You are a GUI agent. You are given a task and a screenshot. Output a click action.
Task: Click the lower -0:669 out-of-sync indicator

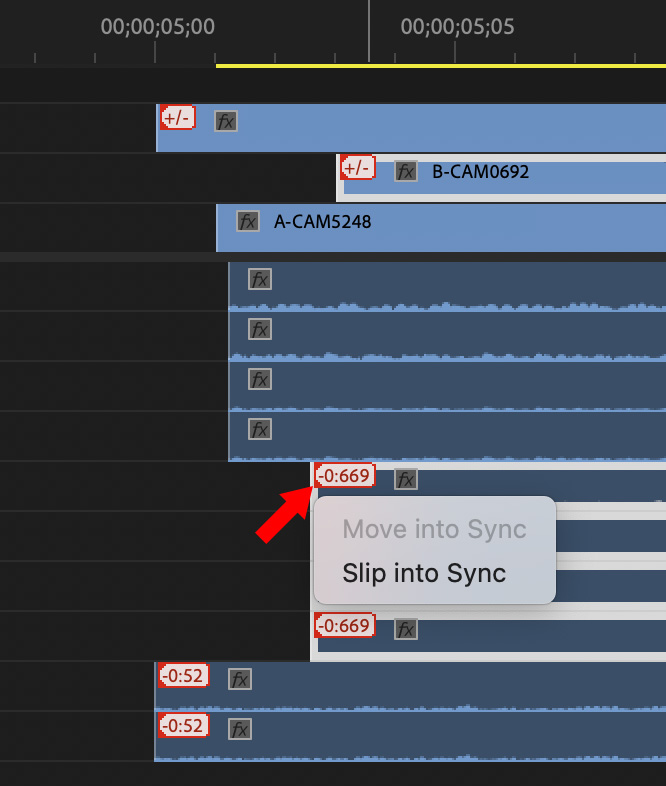(x=345, y=626)
